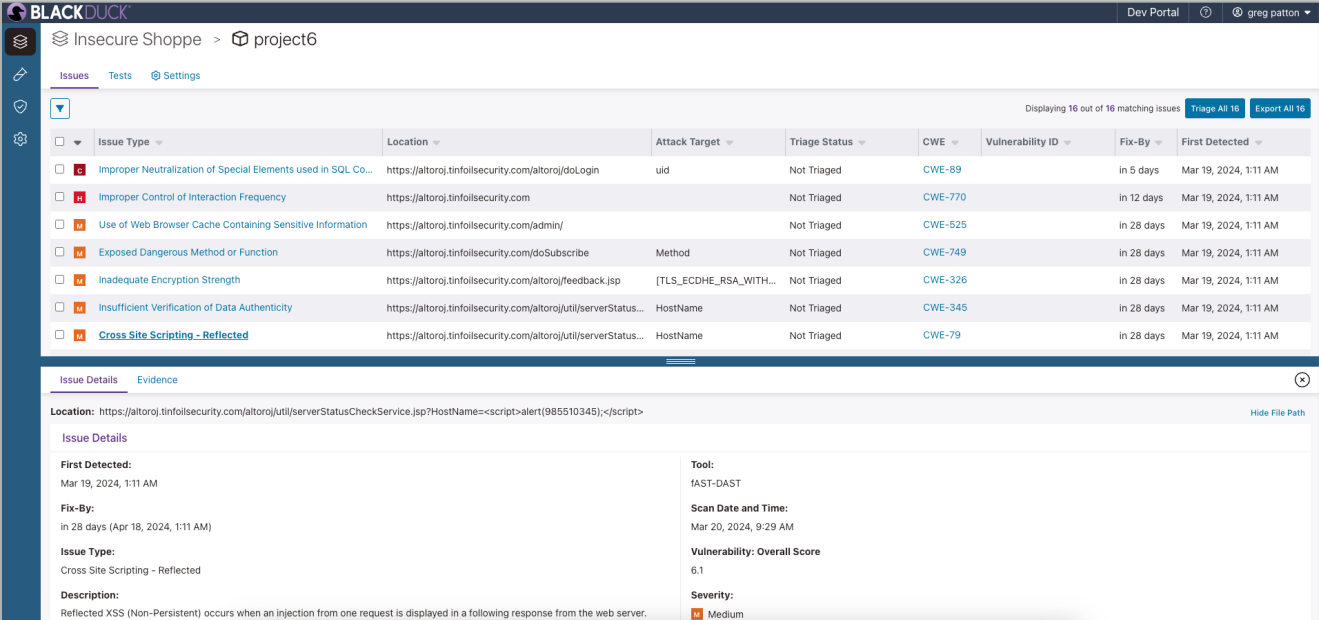Image resolution: width=1319 pixels, height=620 pixels.
Task: Open the pencil tool icon in sidebar
Action: tap(20, 75)
